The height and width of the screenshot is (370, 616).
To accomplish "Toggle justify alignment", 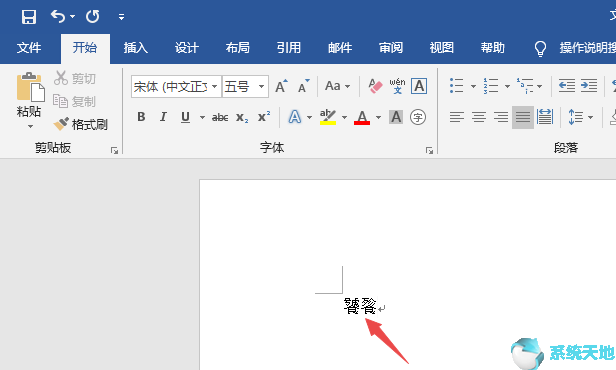I will tap(523, 117).
